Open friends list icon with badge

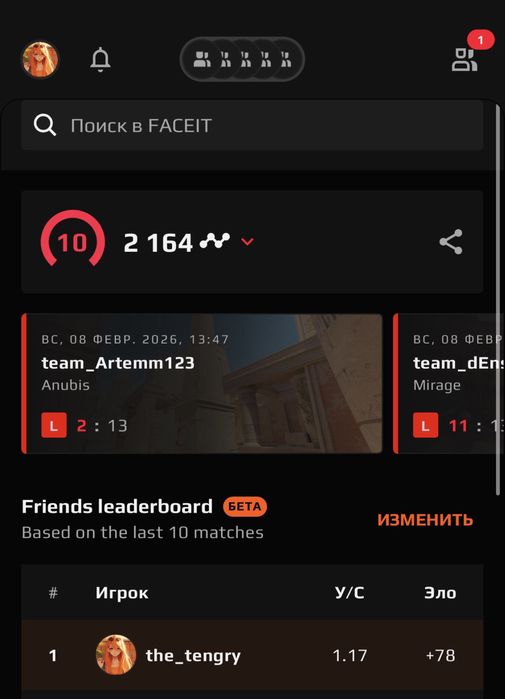click(x=465, y=60)
